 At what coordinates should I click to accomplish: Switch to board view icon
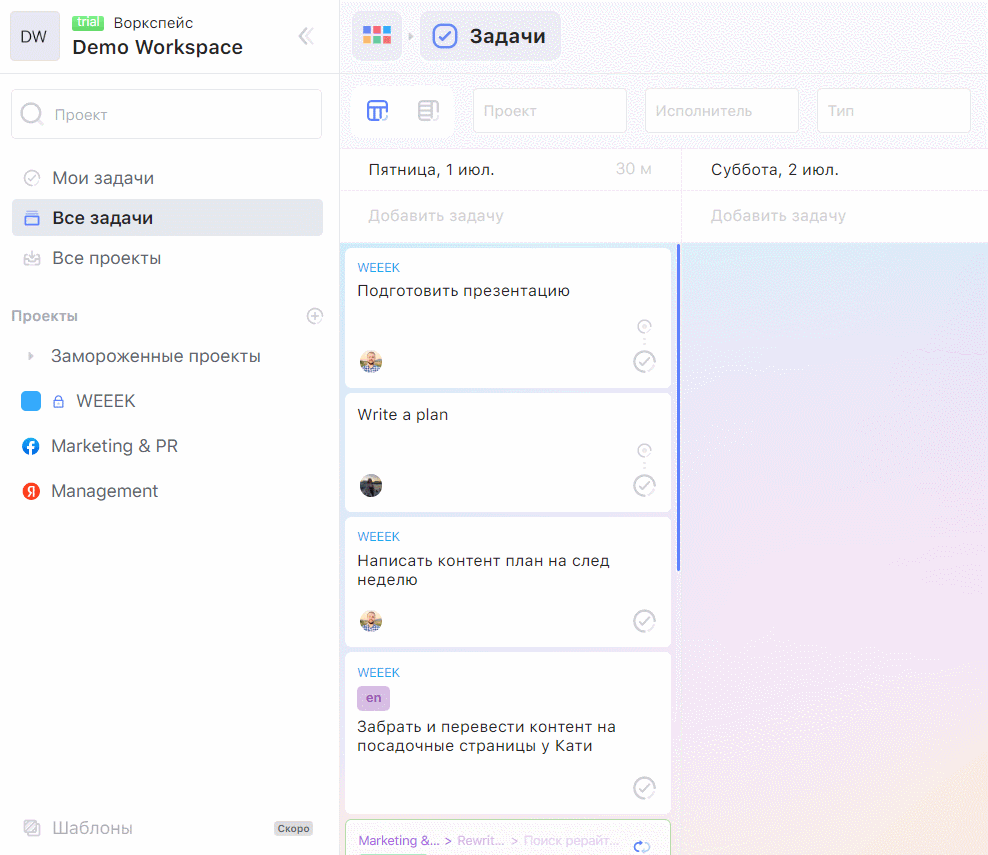pyautogui.click(x=377, y=111)
